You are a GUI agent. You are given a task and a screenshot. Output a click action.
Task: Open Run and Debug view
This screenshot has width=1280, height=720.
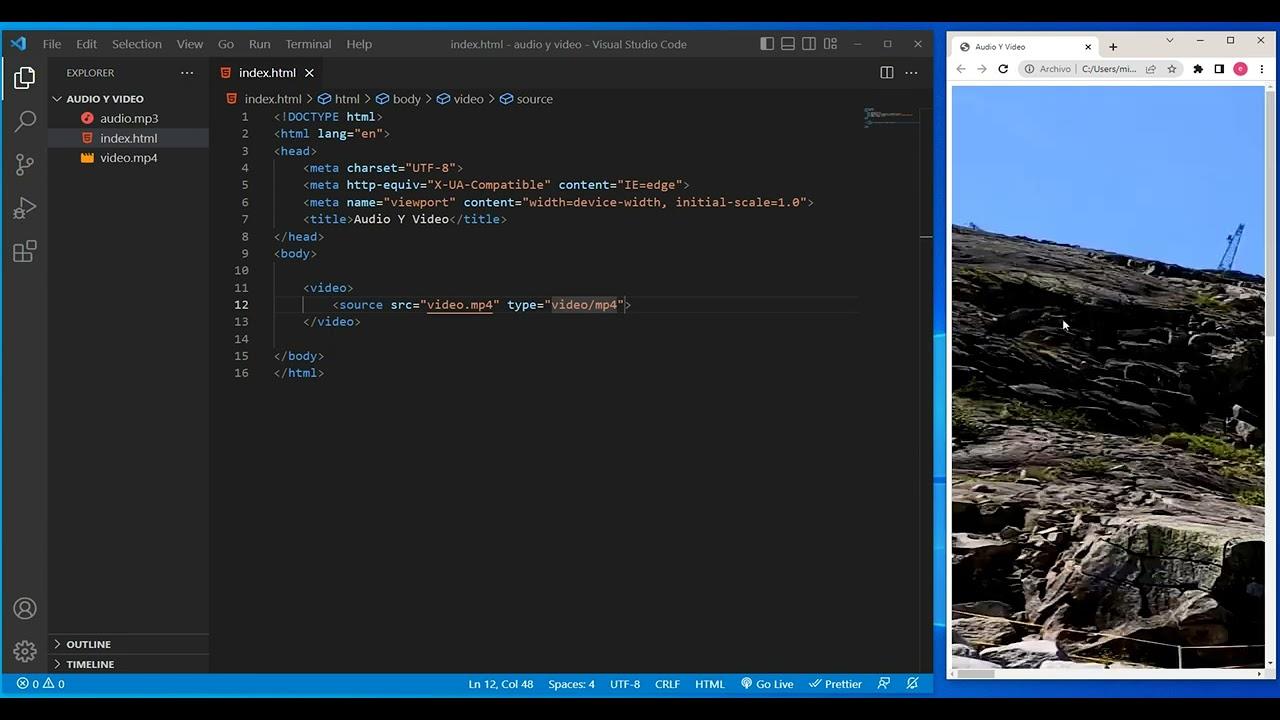25,208
